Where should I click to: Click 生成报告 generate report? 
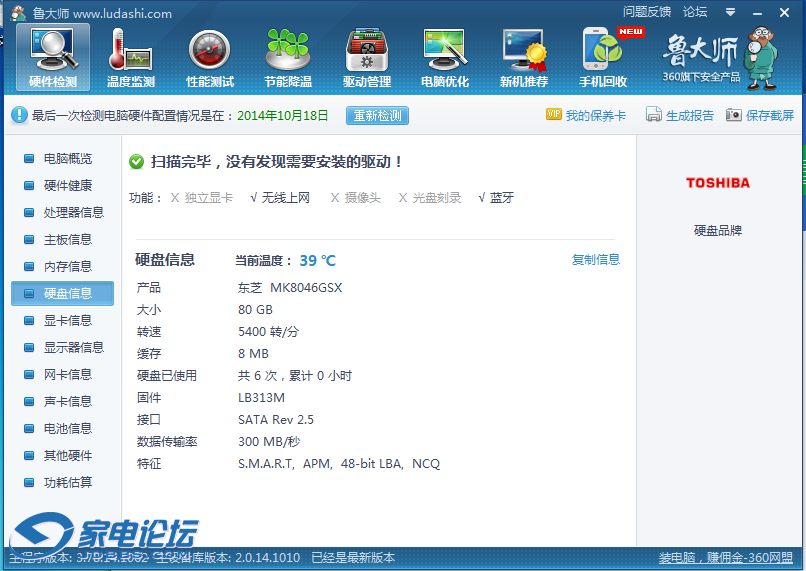pyautogui.click(x=690, y=116)
